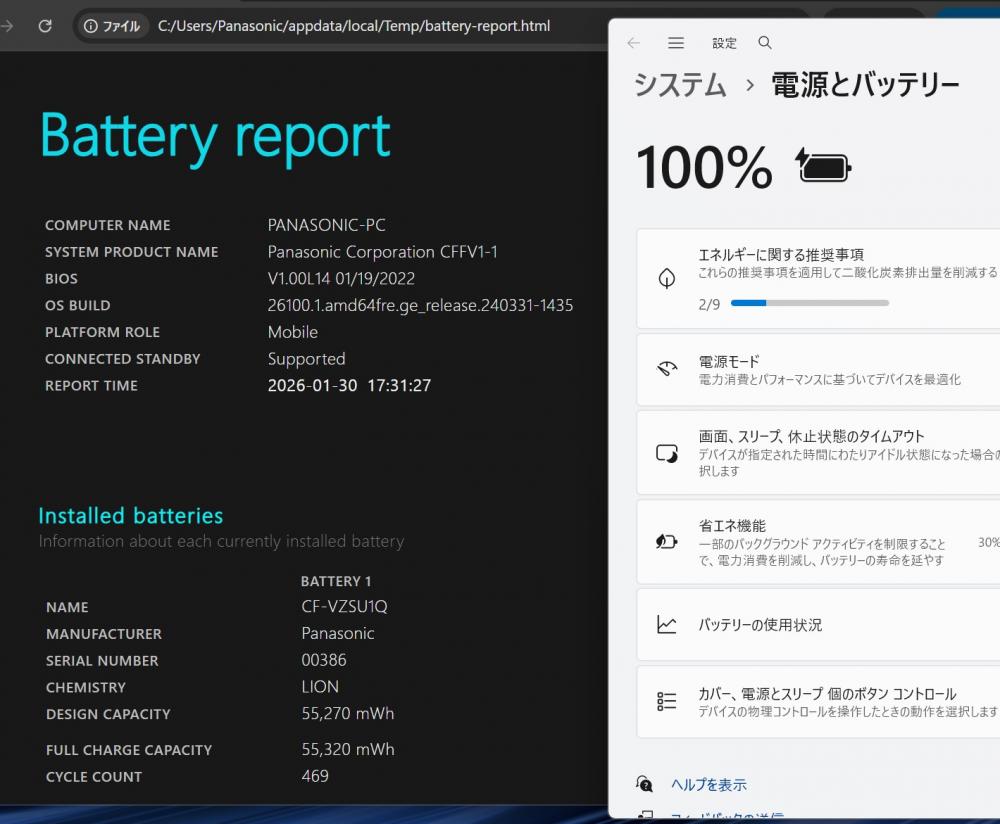Click chemistry value LION
Viewport: 1000px width, 824px height.
[x=320, y=687]
